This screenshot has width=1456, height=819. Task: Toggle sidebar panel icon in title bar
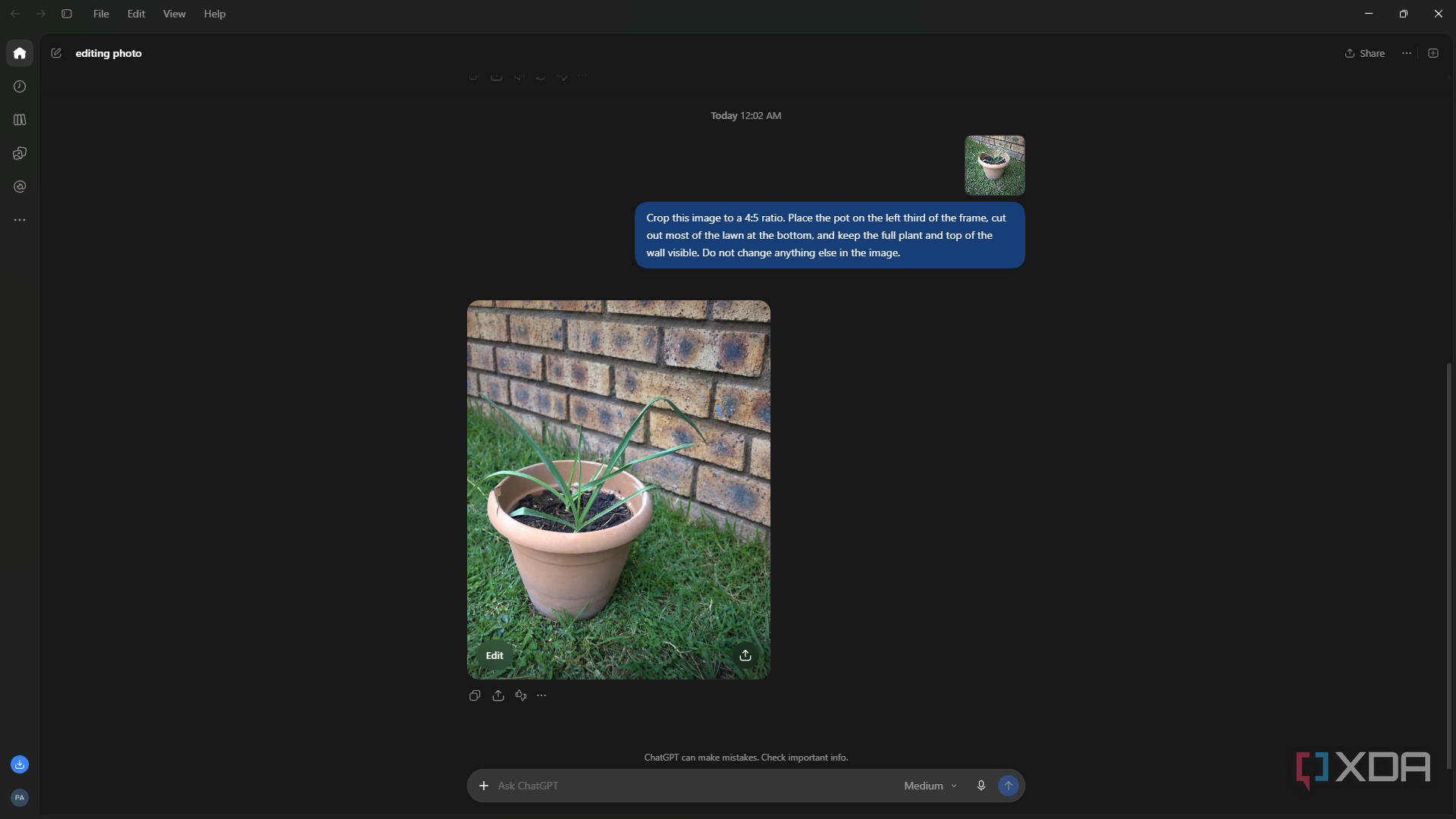67,14
